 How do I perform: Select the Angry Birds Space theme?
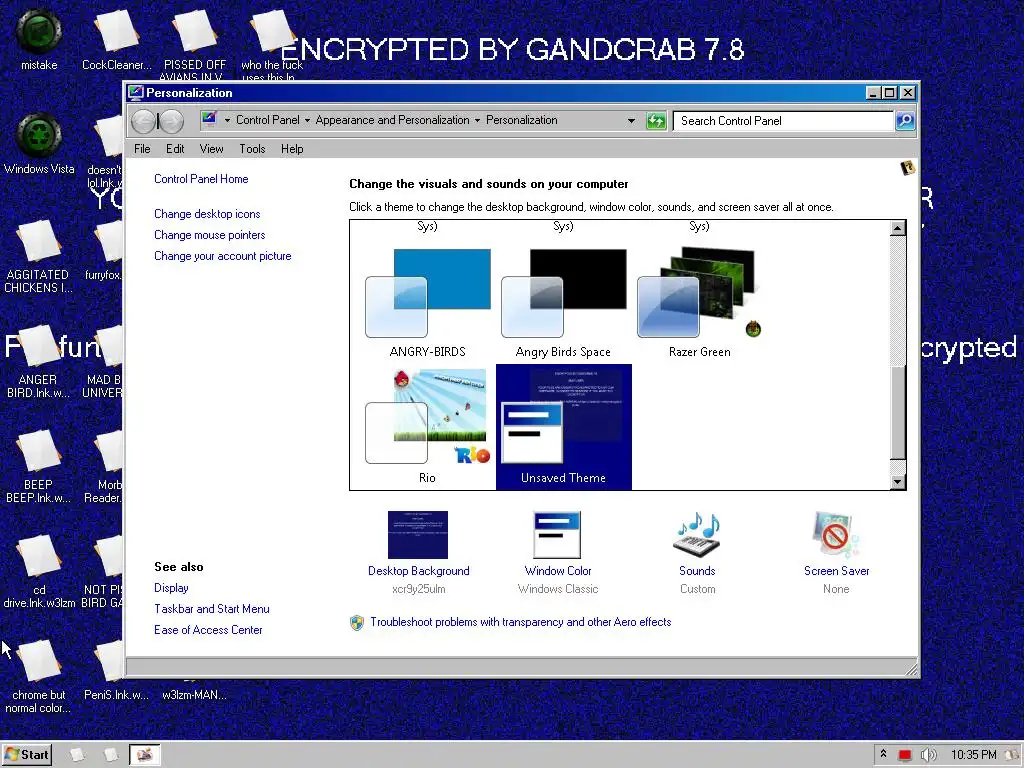(563, 302)
